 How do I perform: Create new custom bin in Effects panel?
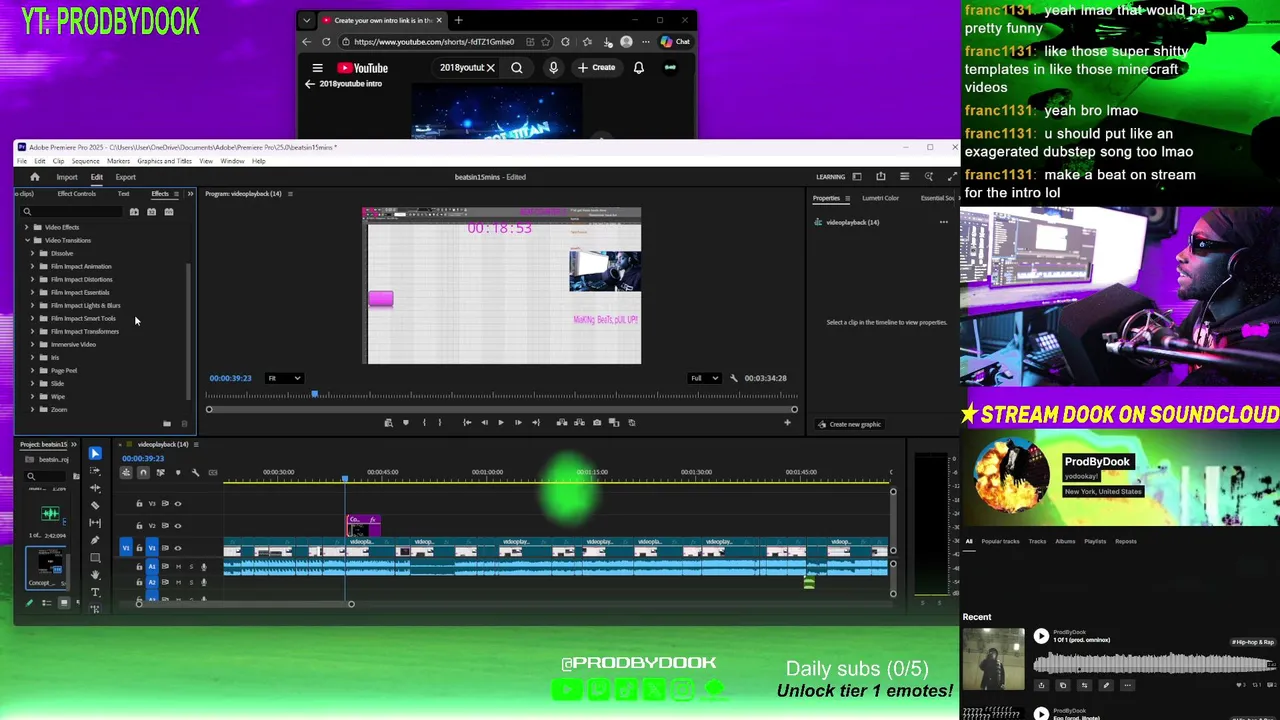(x=167, y=424)
